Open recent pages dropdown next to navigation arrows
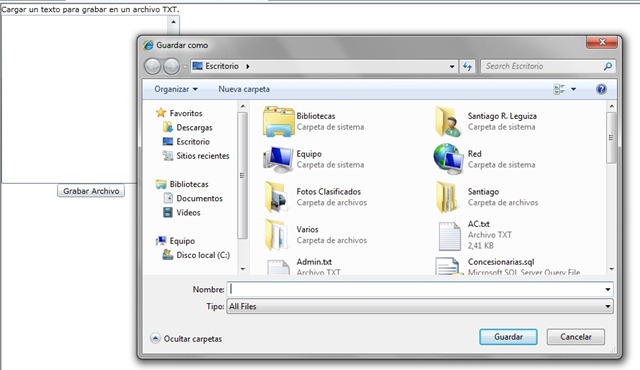The width and height of the screenshot is (640, 370). 184,66
